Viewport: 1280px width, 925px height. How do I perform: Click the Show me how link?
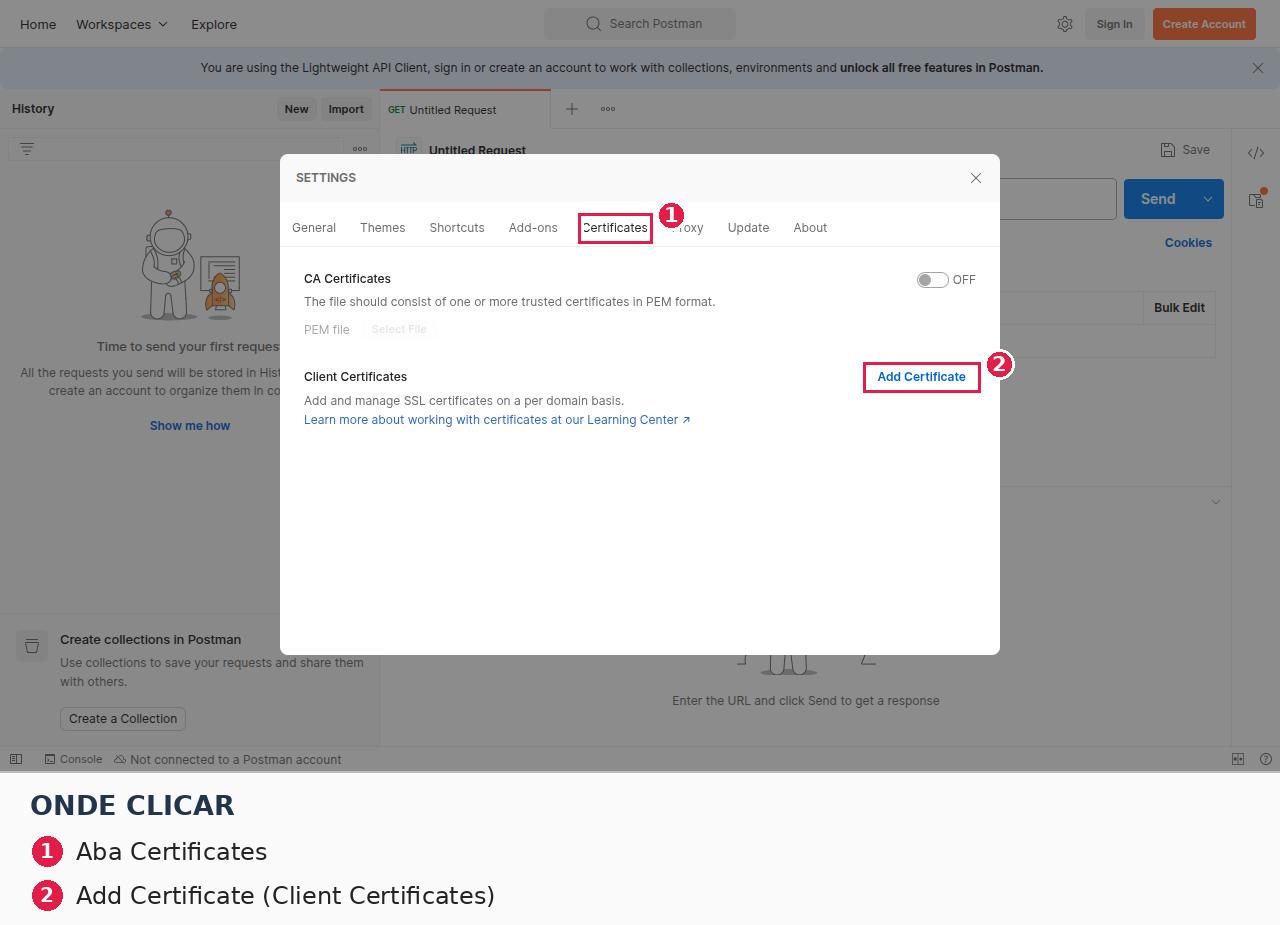(190, 426)
